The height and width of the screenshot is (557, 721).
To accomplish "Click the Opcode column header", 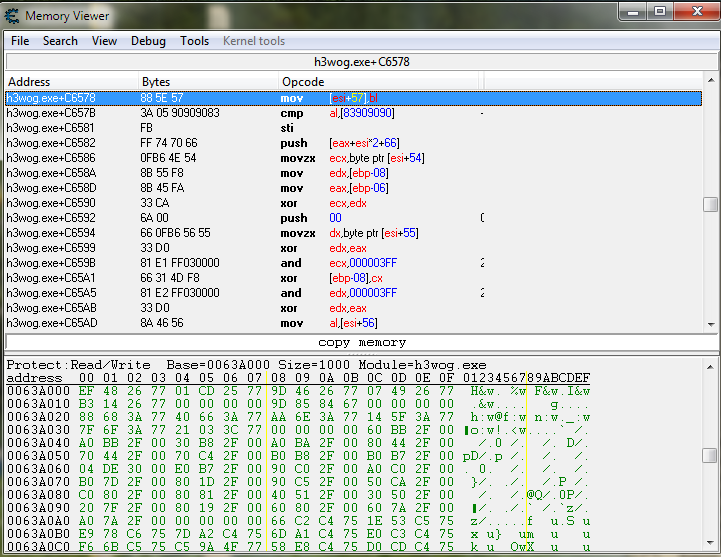I will [x=380, y=81].
